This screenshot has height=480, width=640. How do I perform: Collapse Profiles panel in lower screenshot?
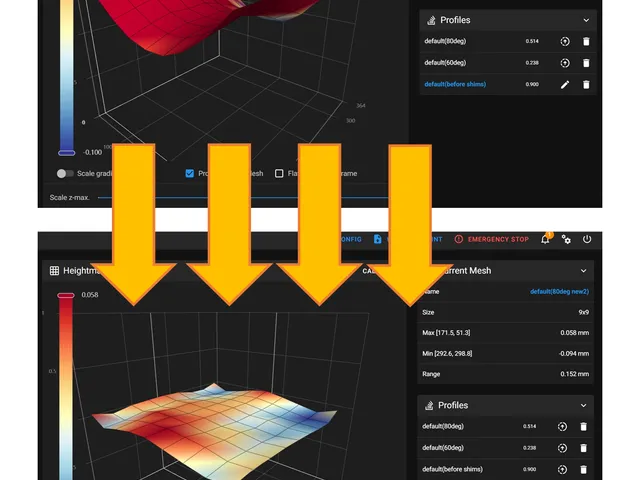coord(584,405)
